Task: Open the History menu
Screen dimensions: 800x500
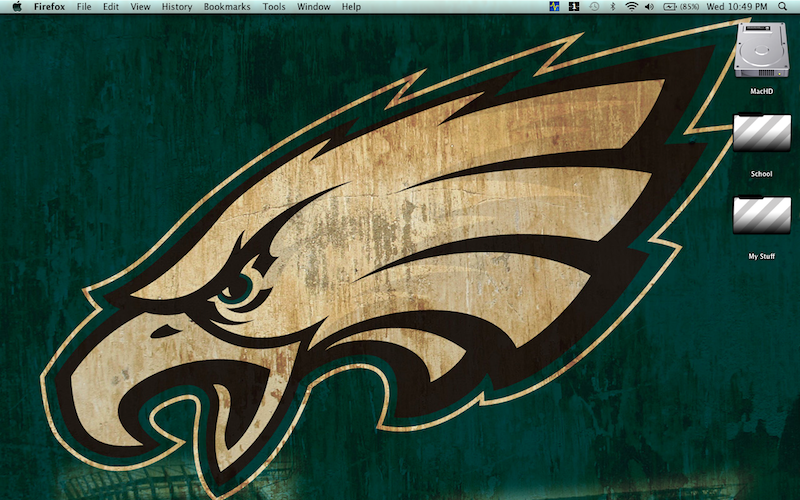Action: click(177, 7)
